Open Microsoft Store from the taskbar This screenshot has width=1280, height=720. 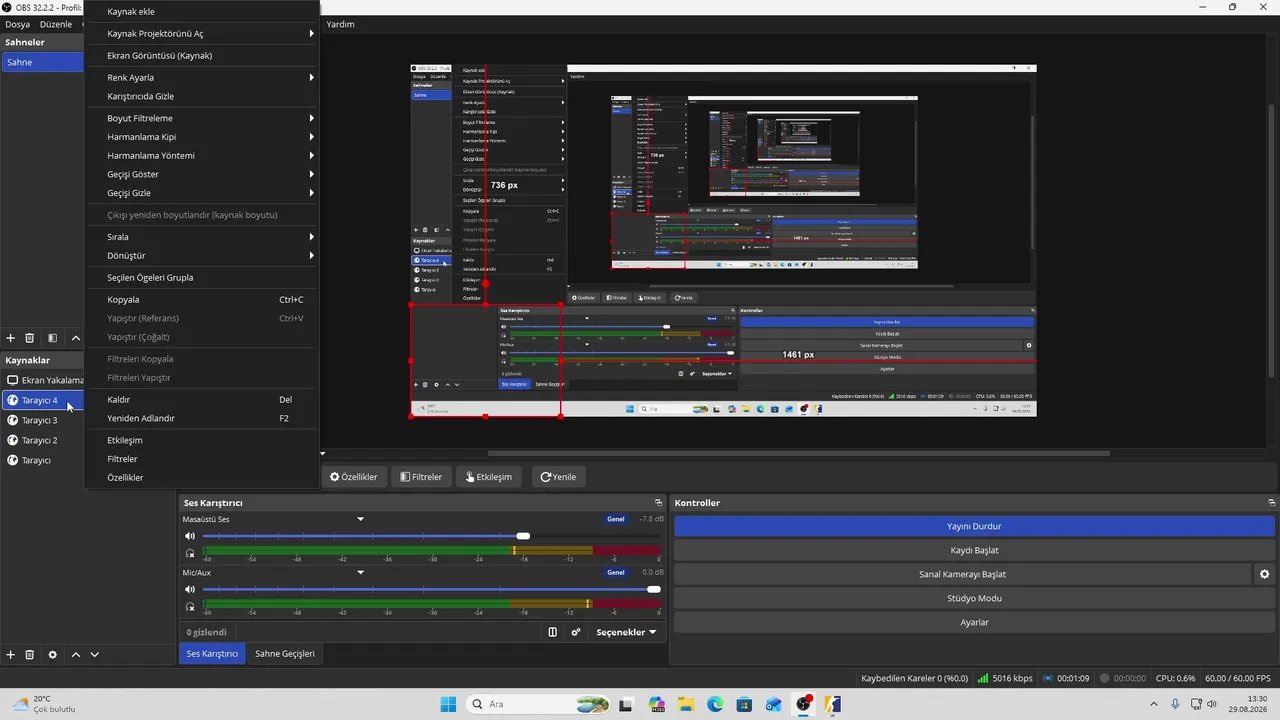[744, 704]
